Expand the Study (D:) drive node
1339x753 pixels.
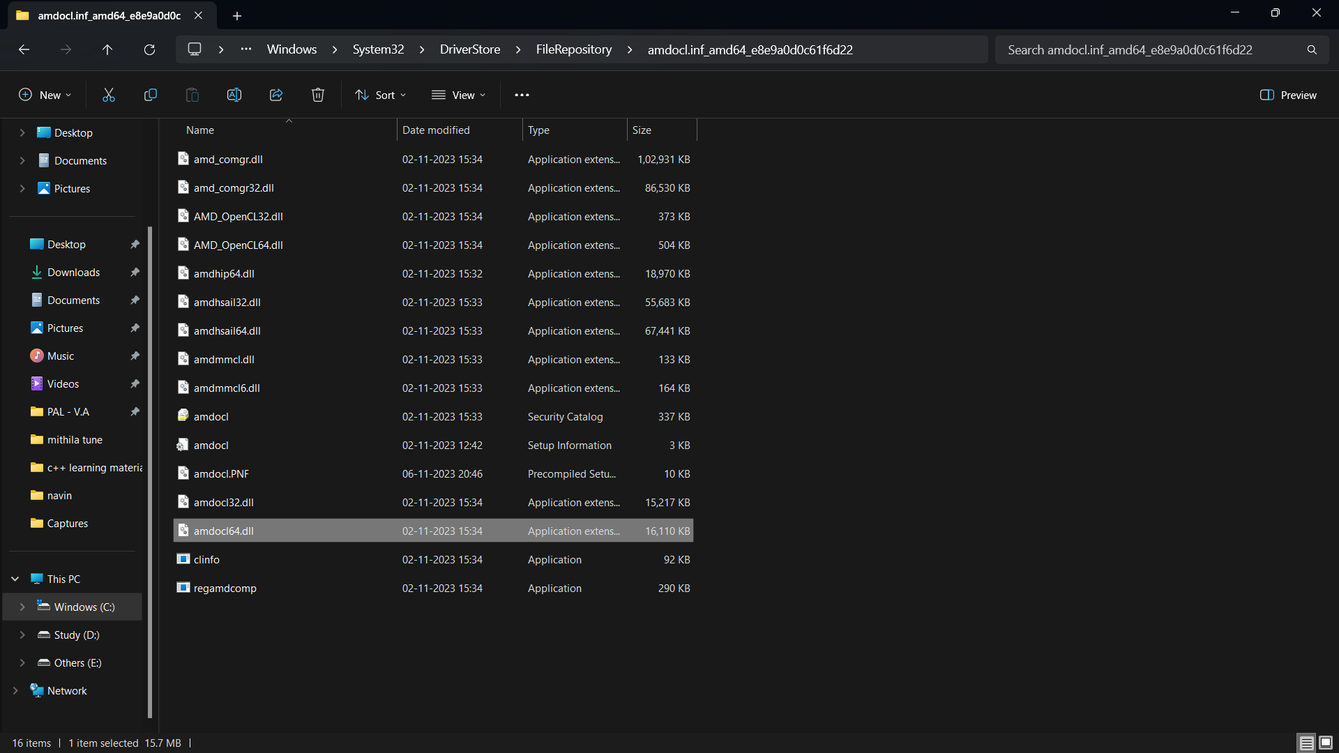click(22, 635)
